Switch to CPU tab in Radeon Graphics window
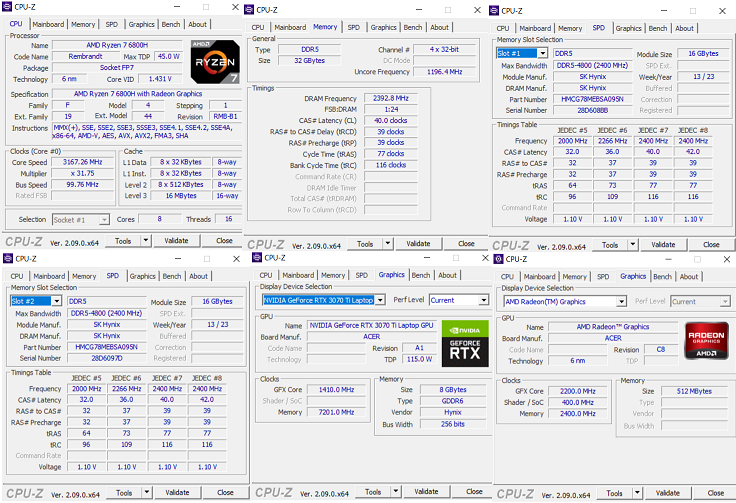Image resolution: width=736 pixels, height=503 pixels. 507,276
